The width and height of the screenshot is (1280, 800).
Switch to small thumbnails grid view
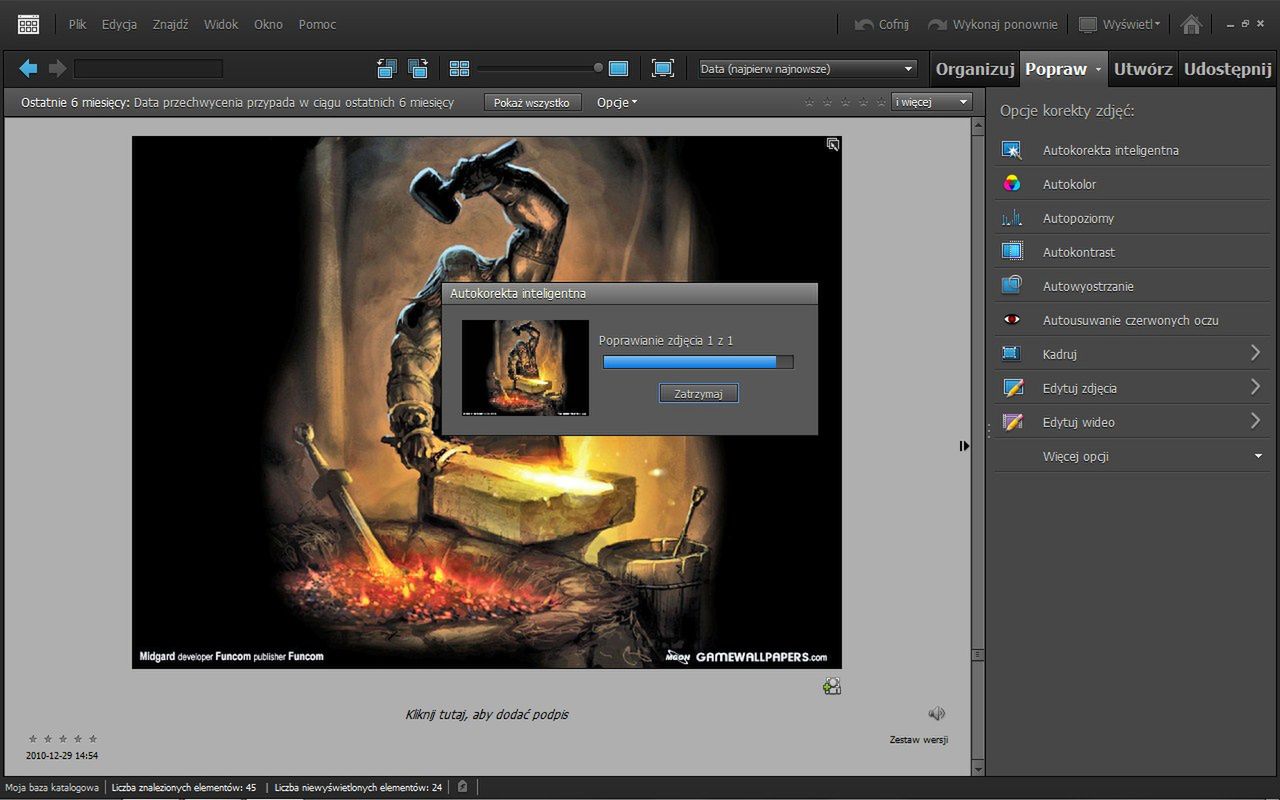click(x=459, y=68)
